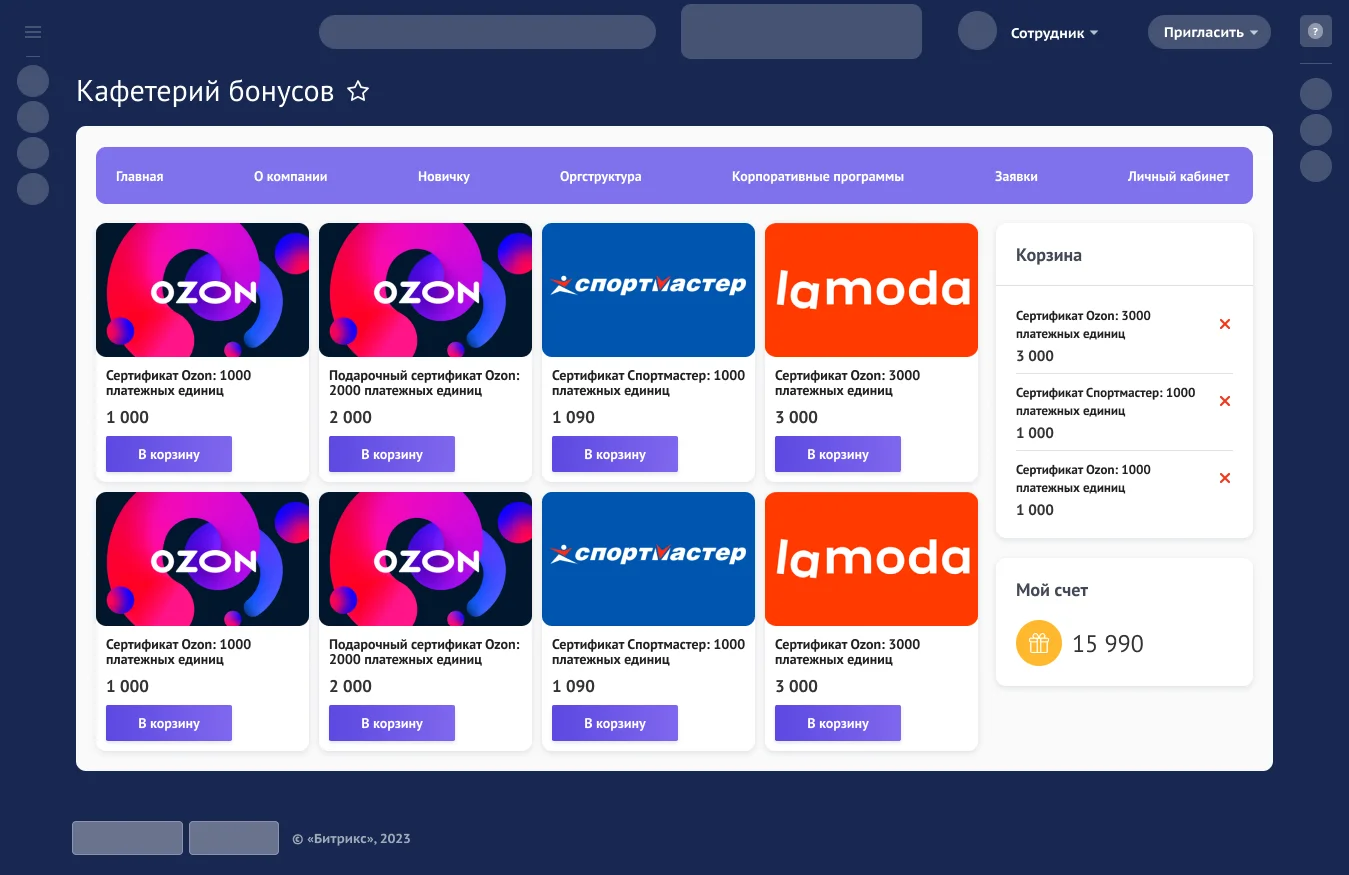Open bottom-row Спортмастер card image
The image size is (1349, 875).
[x=648, y=559]
